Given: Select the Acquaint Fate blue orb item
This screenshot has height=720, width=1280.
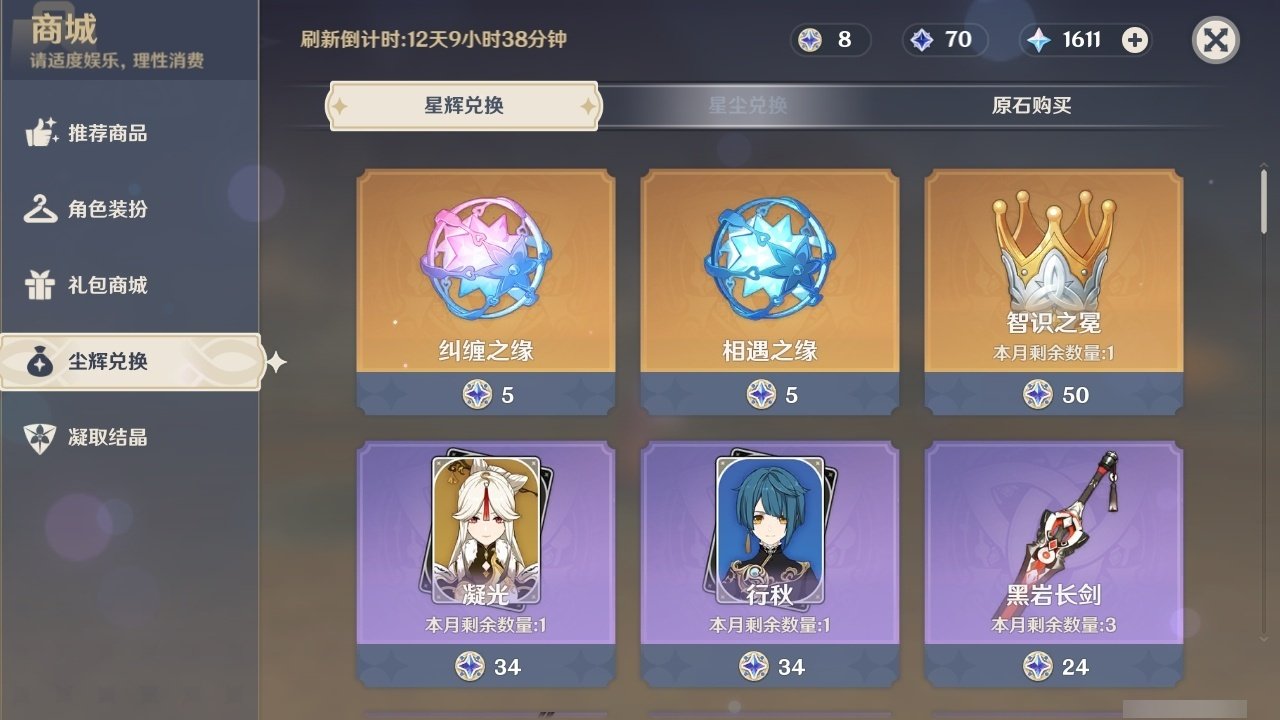Looking at the screenshot, I should click(770, 292).
